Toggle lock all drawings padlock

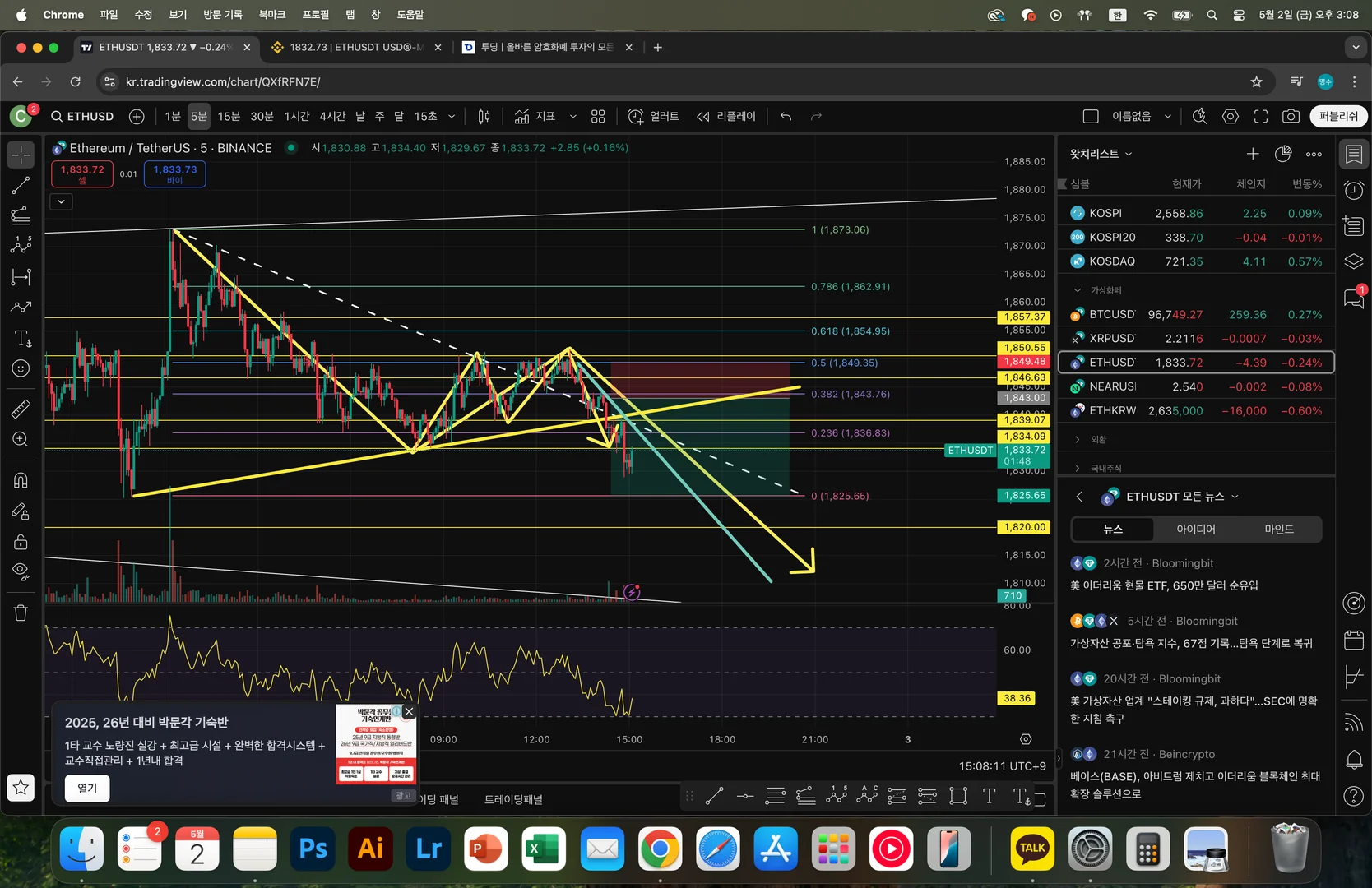tap(21, 542)
